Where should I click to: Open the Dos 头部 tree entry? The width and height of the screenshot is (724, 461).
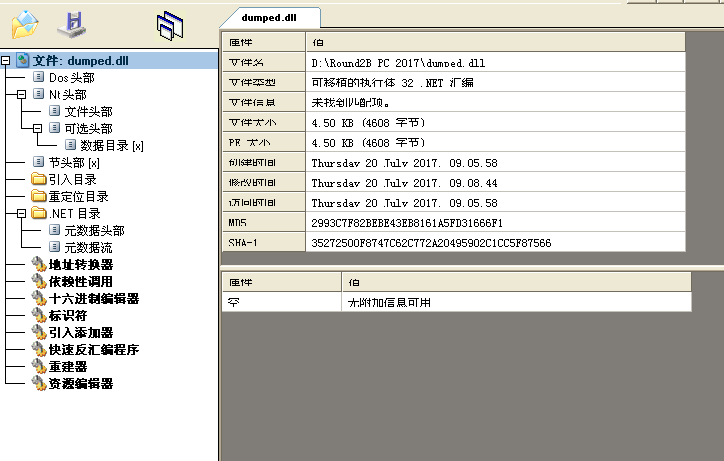click(72, 77)
